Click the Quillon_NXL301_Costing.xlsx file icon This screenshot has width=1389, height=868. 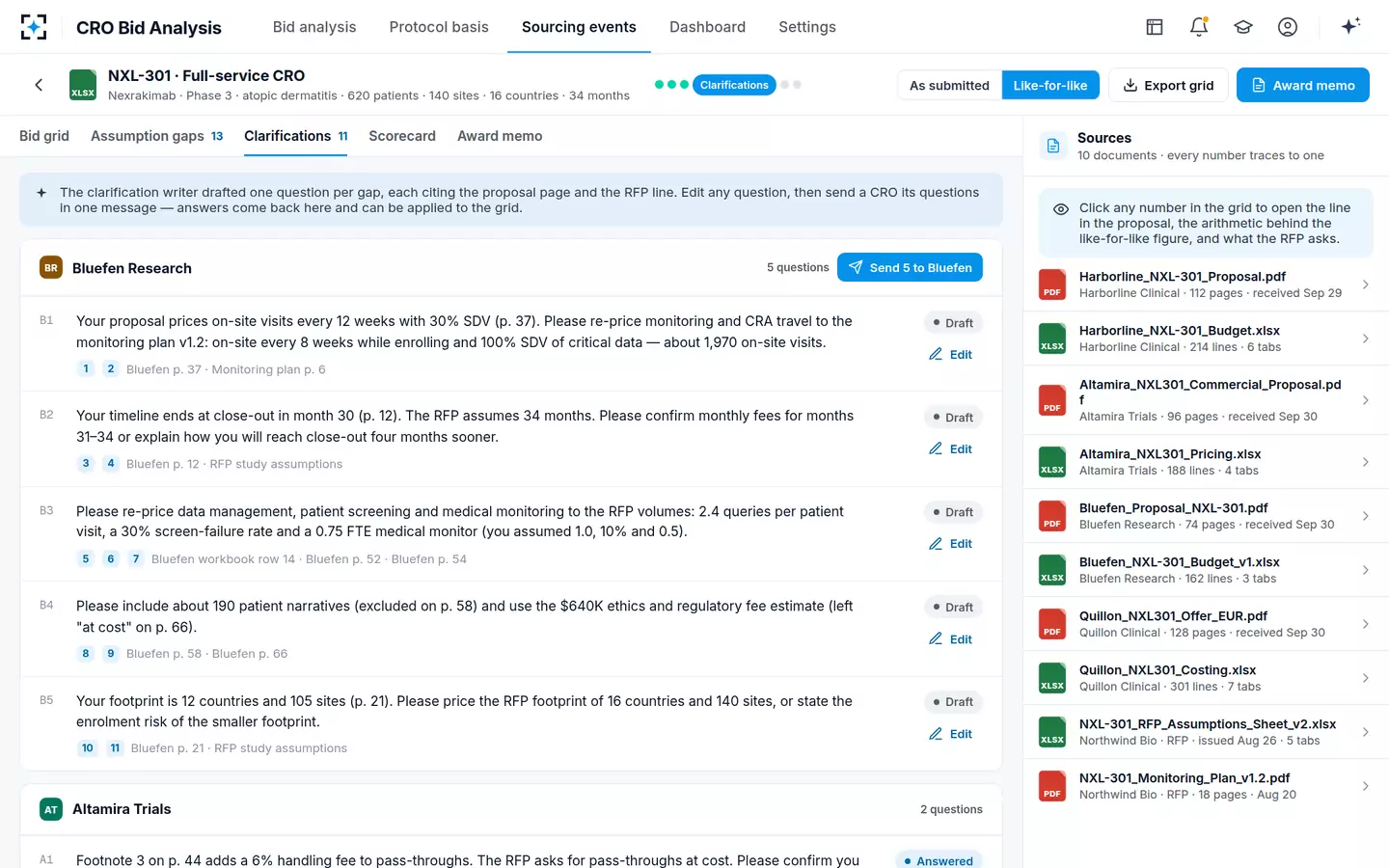pyautogui.click(x=1052, y=678)
